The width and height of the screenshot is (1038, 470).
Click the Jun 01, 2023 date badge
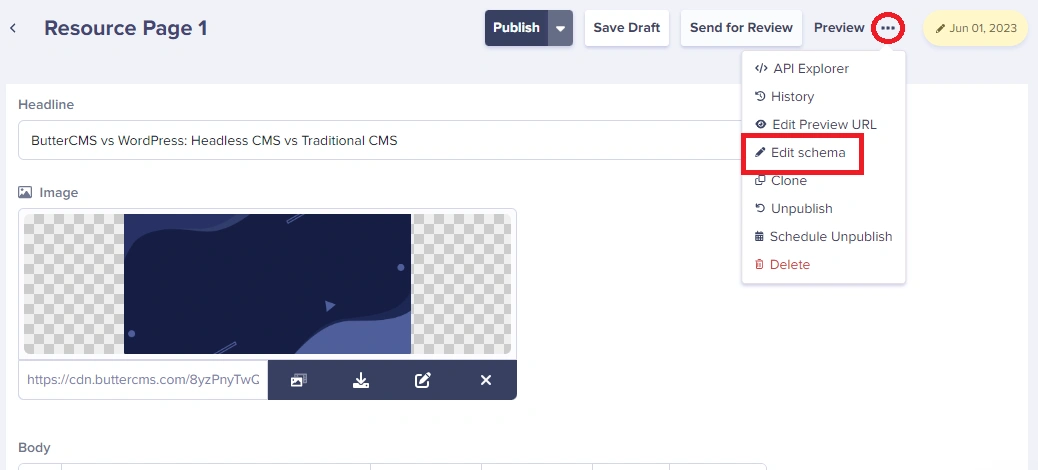[x=975, y=28]
